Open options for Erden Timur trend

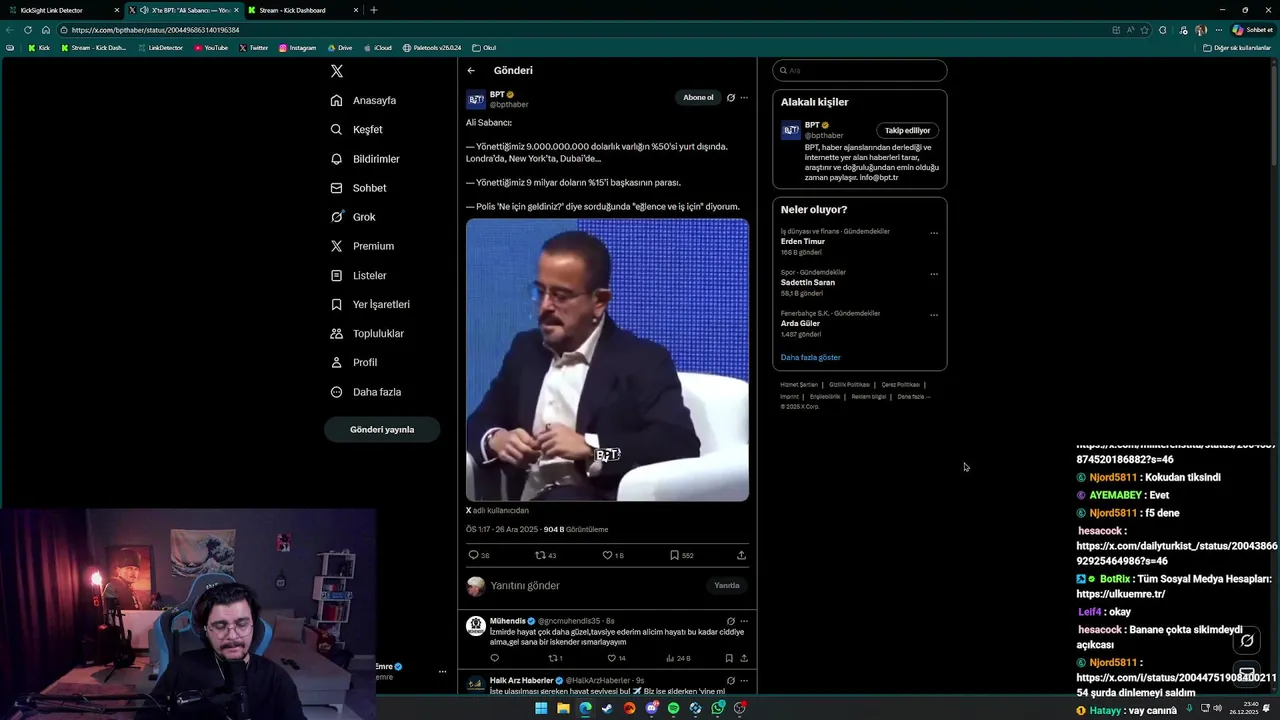click(934, 233)
